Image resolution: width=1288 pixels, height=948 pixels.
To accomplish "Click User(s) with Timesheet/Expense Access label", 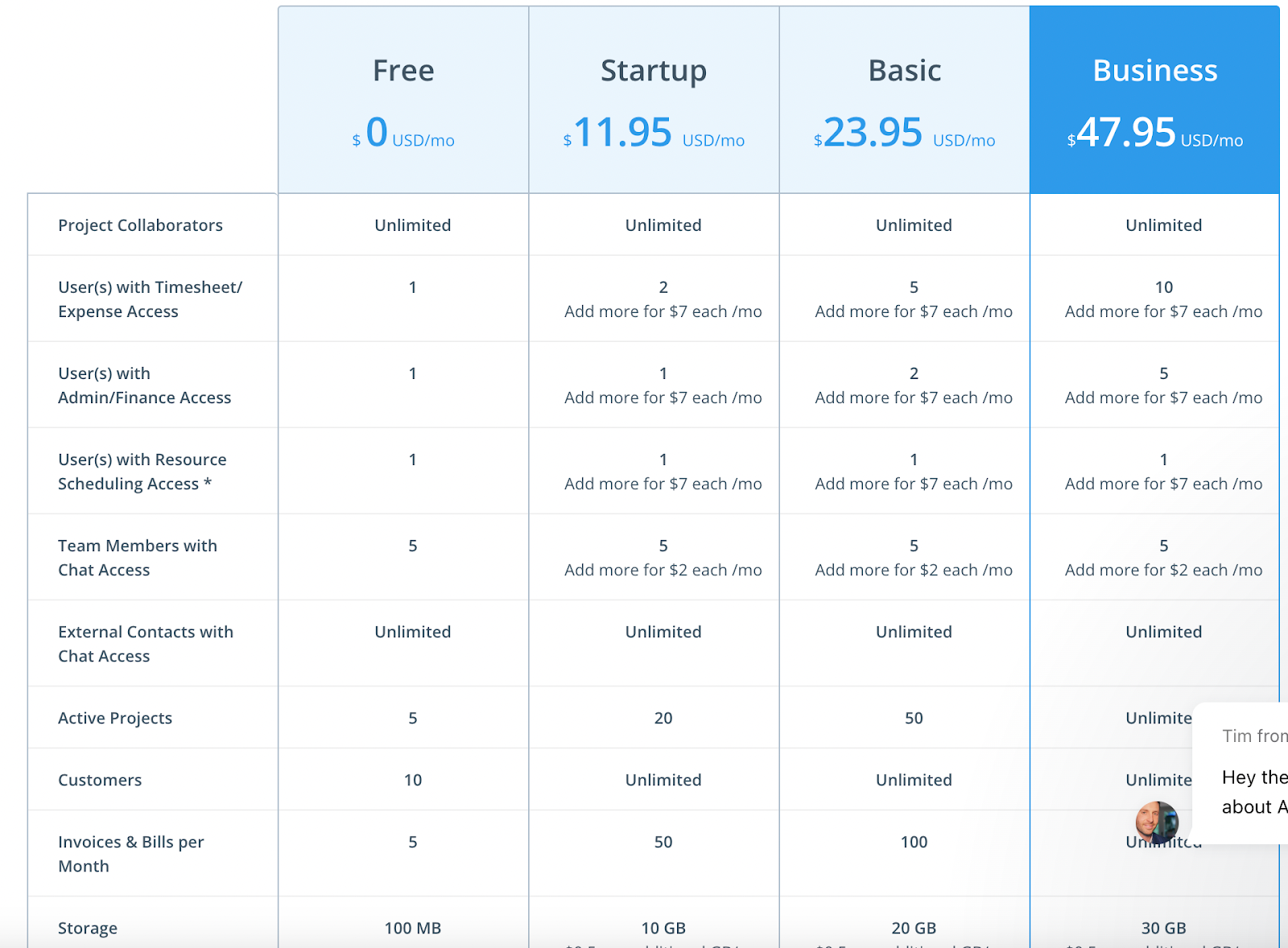I will pyautogui.click(x=150, y=299).
